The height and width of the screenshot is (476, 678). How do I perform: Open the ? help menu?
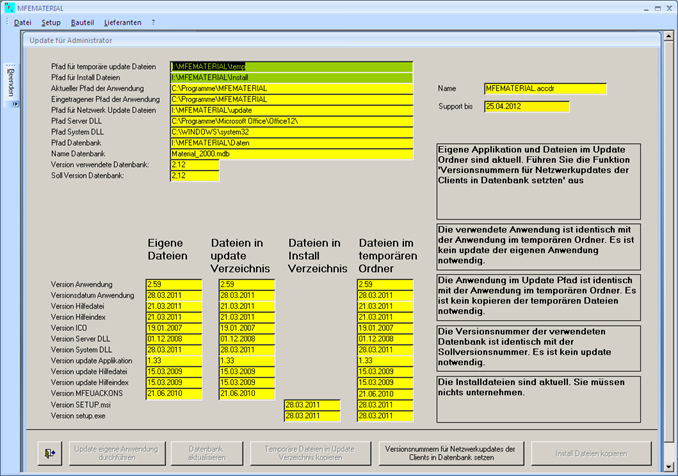point(153,22)
